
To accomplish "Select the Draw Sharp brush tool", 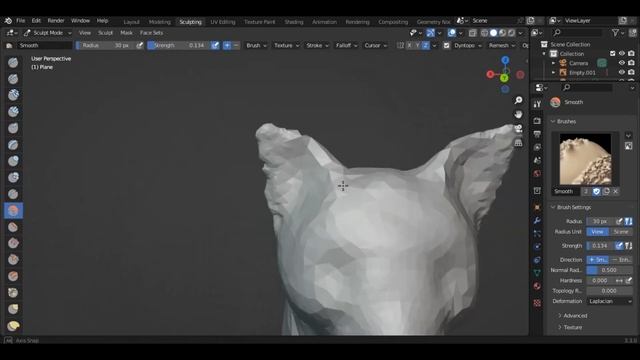I will click(x=13, y=79).
